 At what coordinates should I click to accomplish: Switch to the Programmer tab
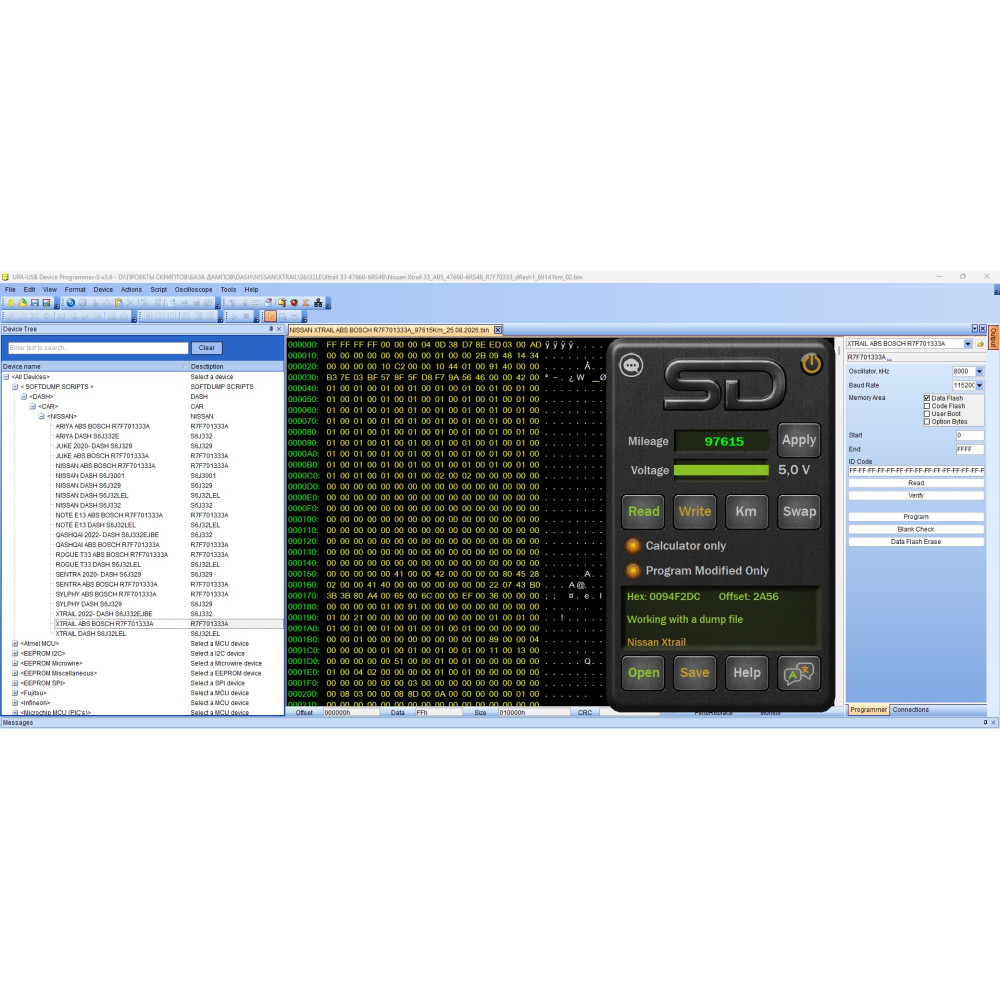868,710
